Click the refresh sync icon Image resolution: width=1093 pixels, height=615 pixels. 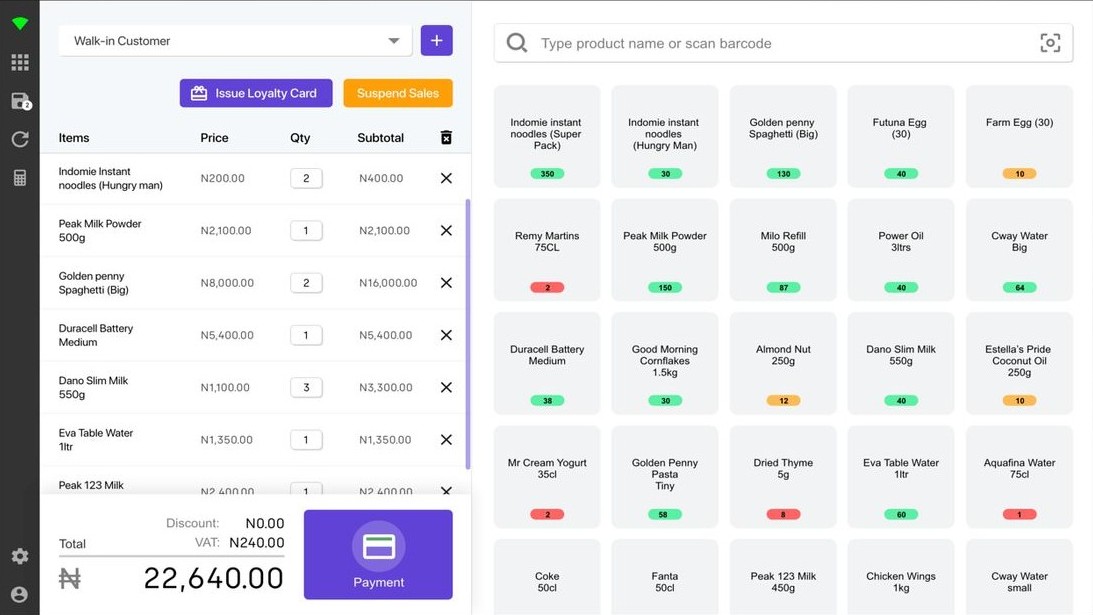[20, 140]
